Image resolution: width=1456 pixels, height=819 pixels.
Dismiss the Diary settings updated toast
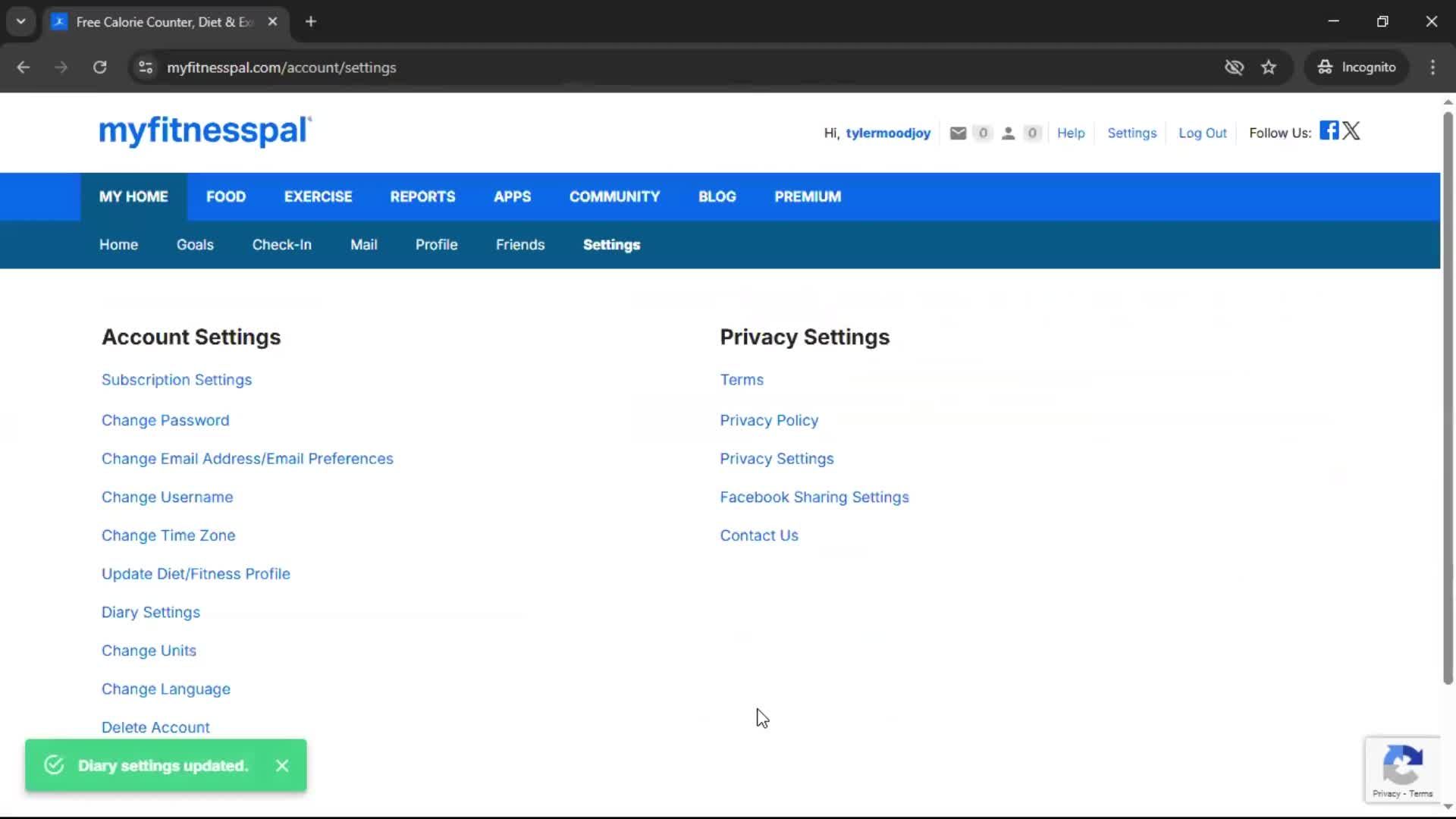282,766
